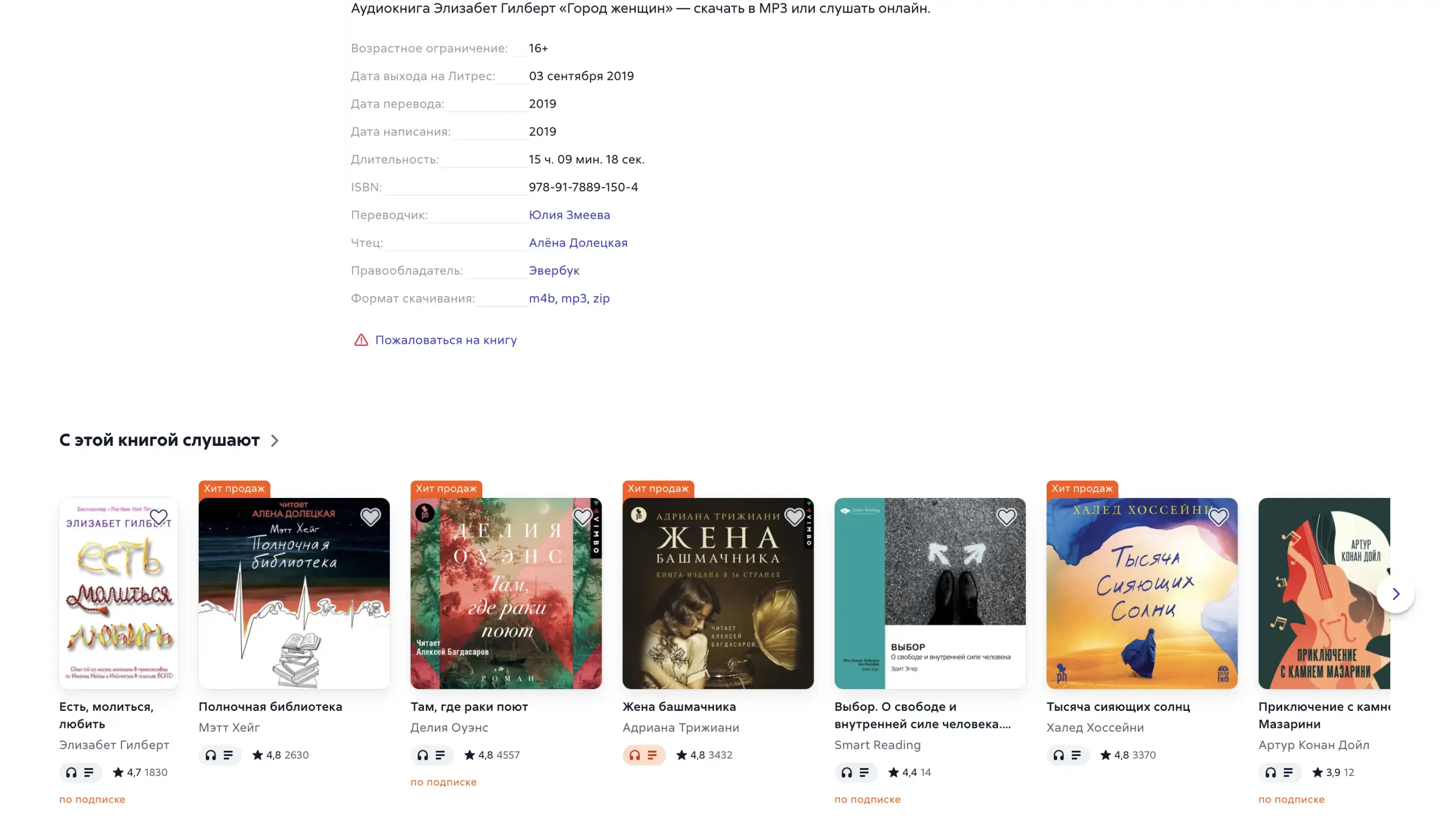The image size is (1456, 819).
Task: Click the headphones icon under Полночная библиотека
Action: (x=211, y=755)
